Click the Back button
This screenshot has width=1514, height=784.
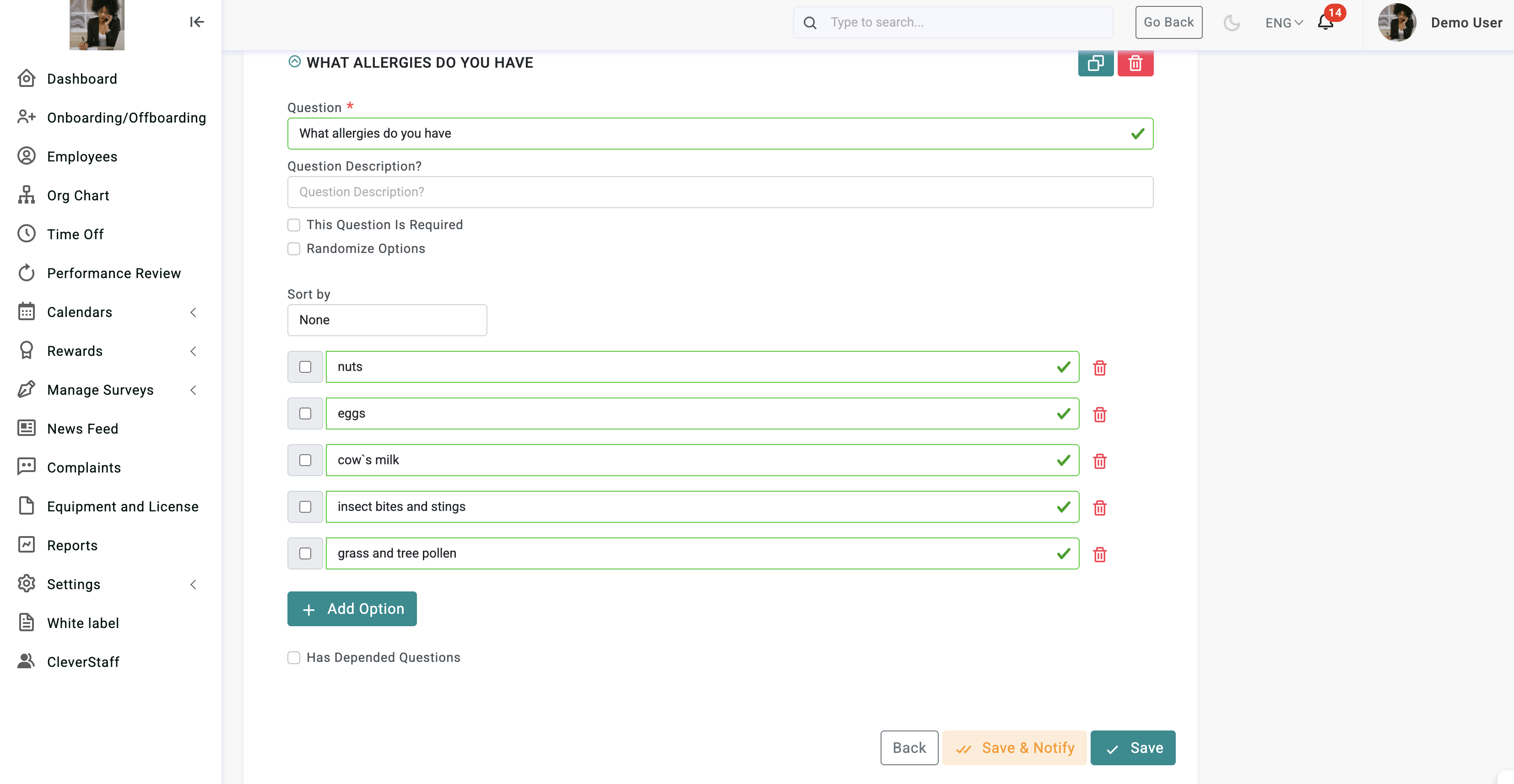pos(908,747)
